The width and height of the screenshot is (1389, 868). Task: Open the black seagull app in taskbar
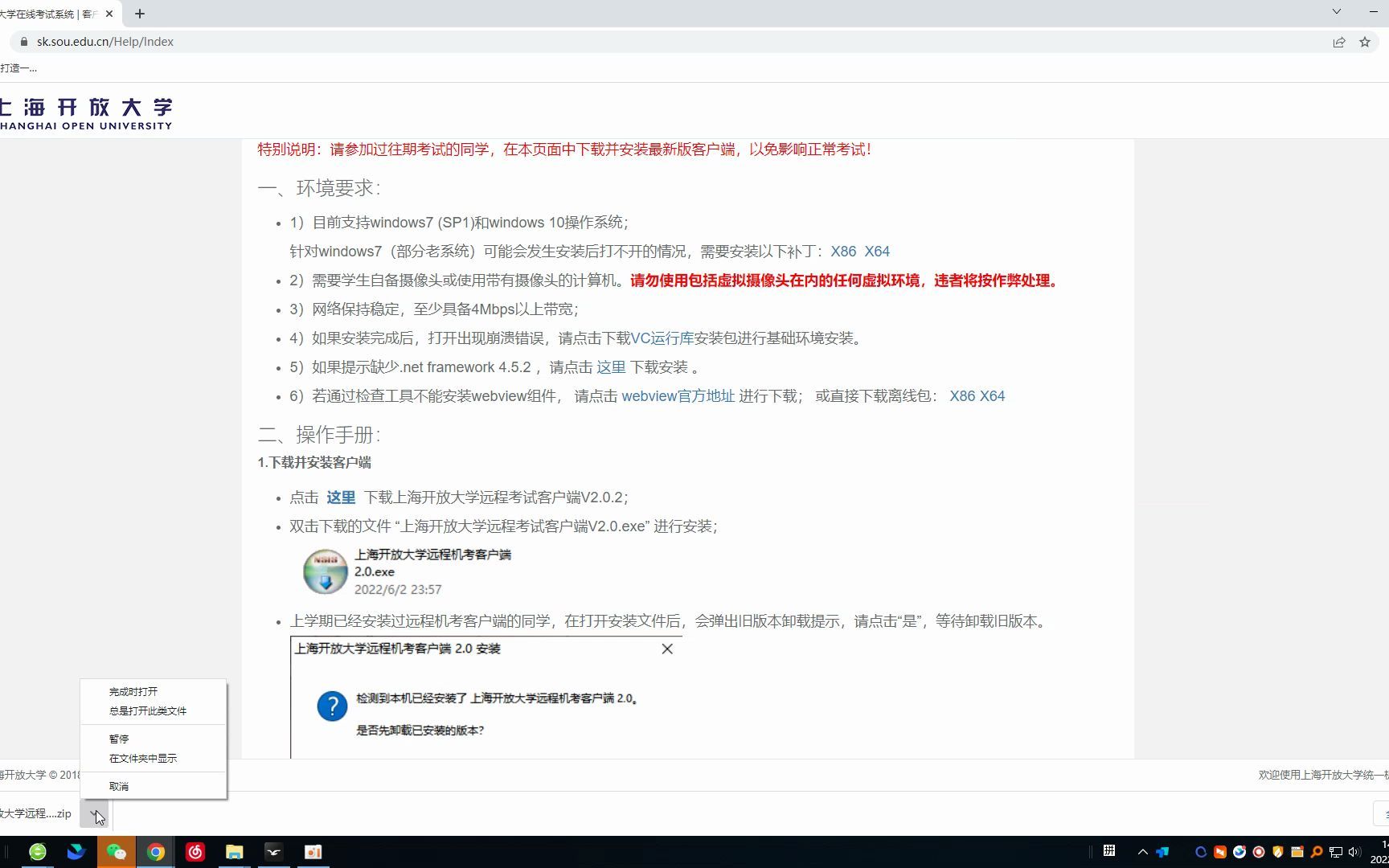point(273,852)
